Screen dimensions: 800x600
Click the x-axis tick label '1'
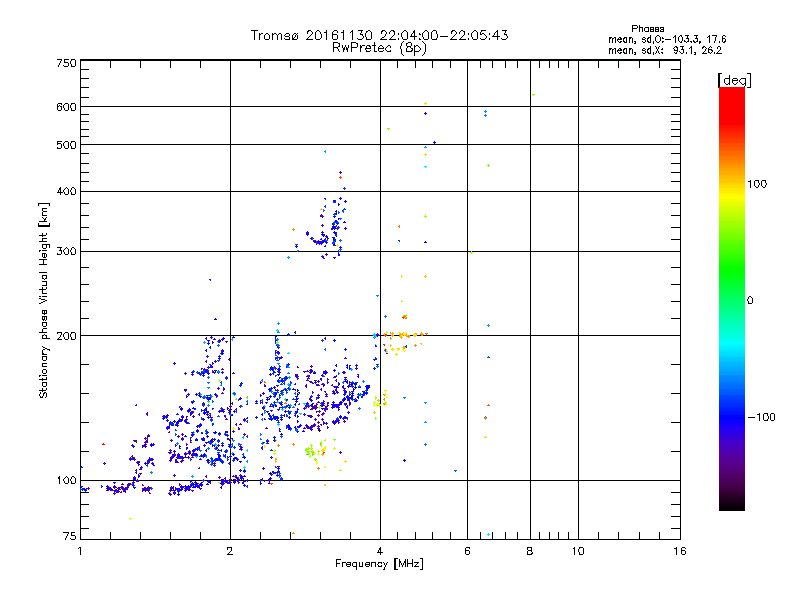80,551
